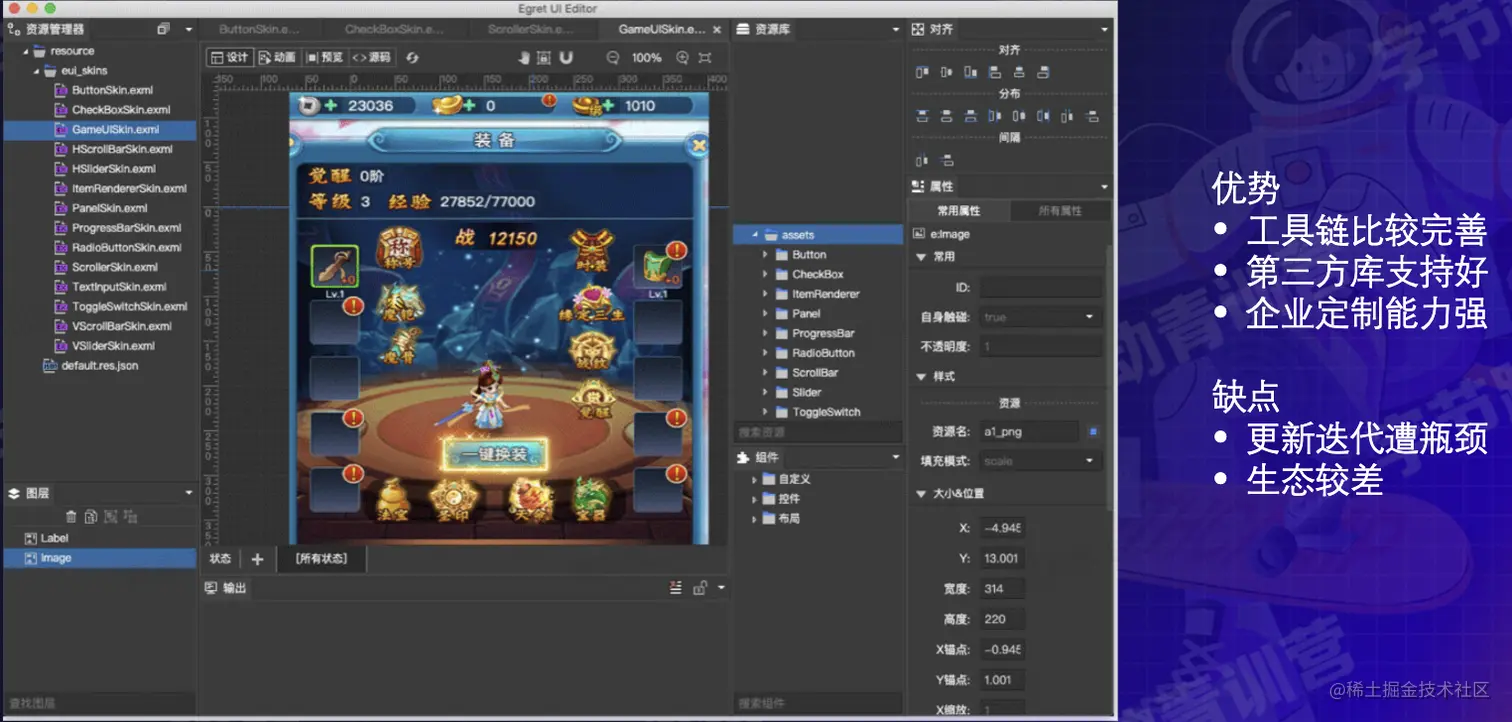Viewport: 1512px width, 722px height.
Task: Click the second icon in the 对齐 row
Action: (x=946, y=72)
